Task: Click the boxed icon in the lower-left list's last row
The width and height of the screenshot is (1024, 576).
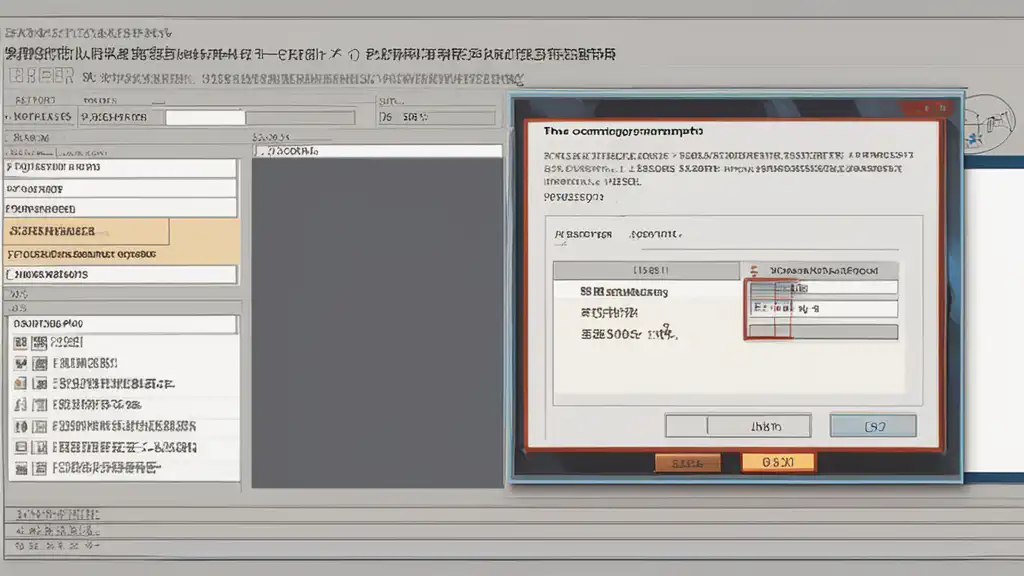Action: click(x=40, y=468)
